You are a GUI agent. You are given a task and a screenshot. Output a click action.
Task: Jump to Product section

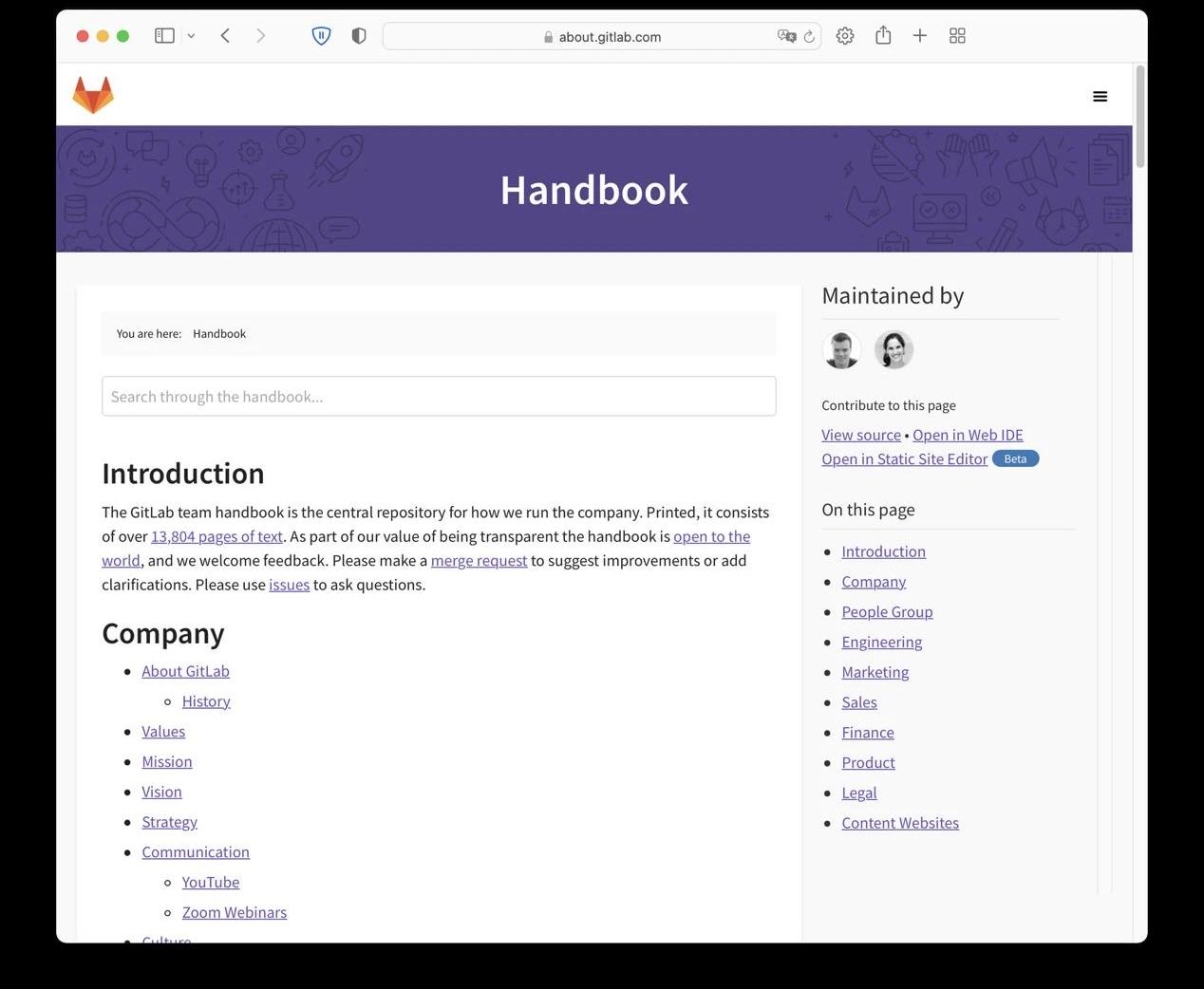(868, 763)
